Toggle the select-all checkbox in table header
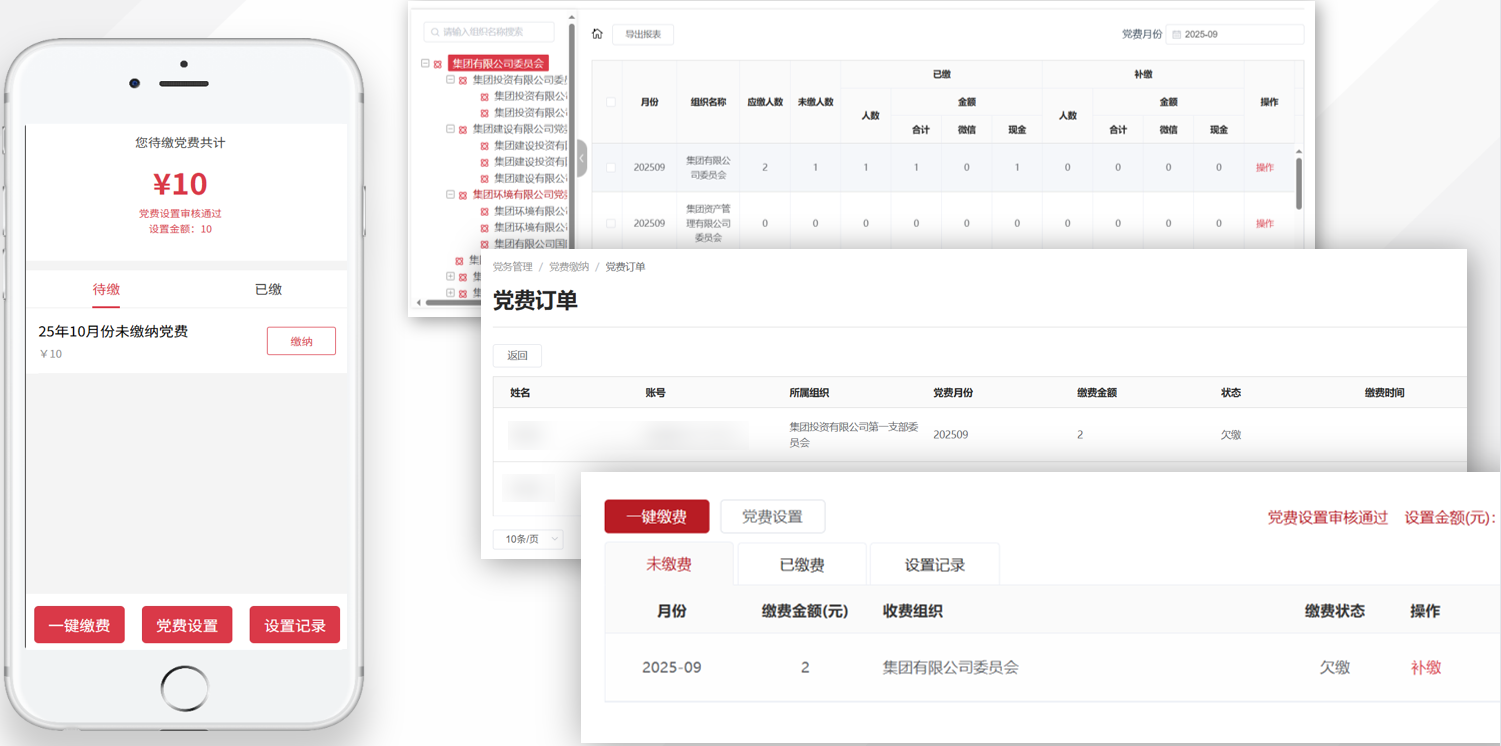Image resolution: width=1501 pixels, height=746 pixels. pos(611,102)
